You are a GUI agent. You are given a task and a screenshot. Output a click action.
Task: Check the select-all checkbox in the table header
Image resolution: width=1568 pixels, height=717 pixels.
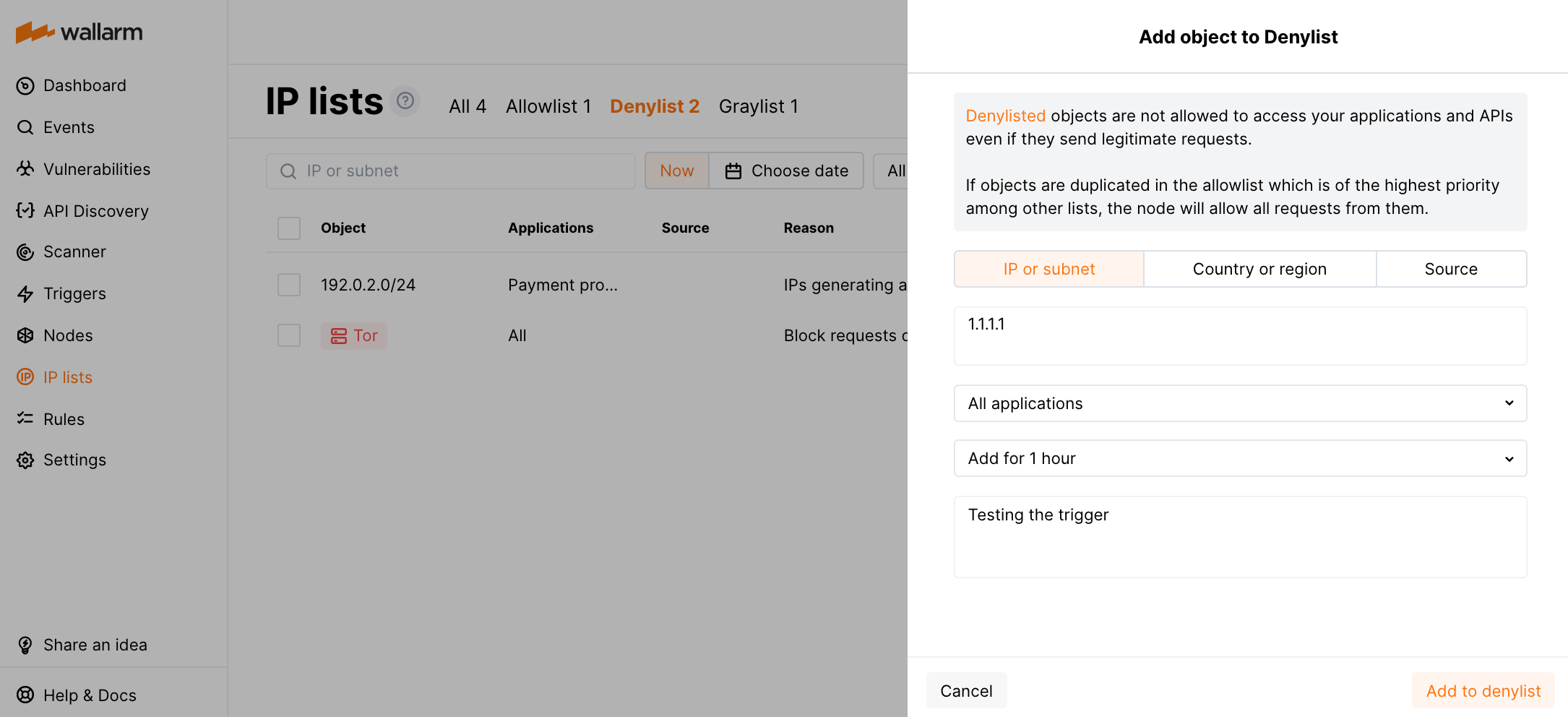[288, 228]
